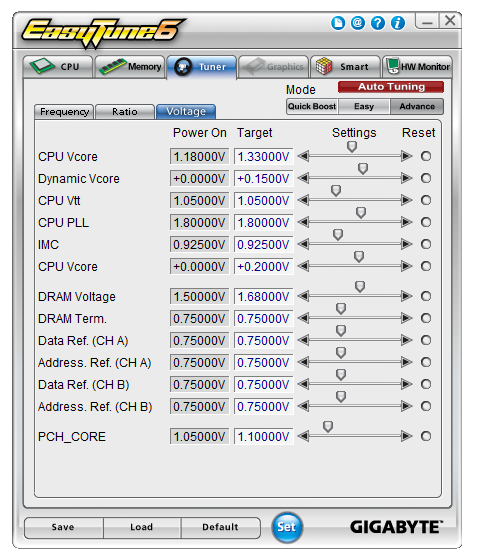This screenshot has height=560, width=481.
Task: Click the right arrow for IMC voltage
Action: pyautogui.click(x=407, y=244)
